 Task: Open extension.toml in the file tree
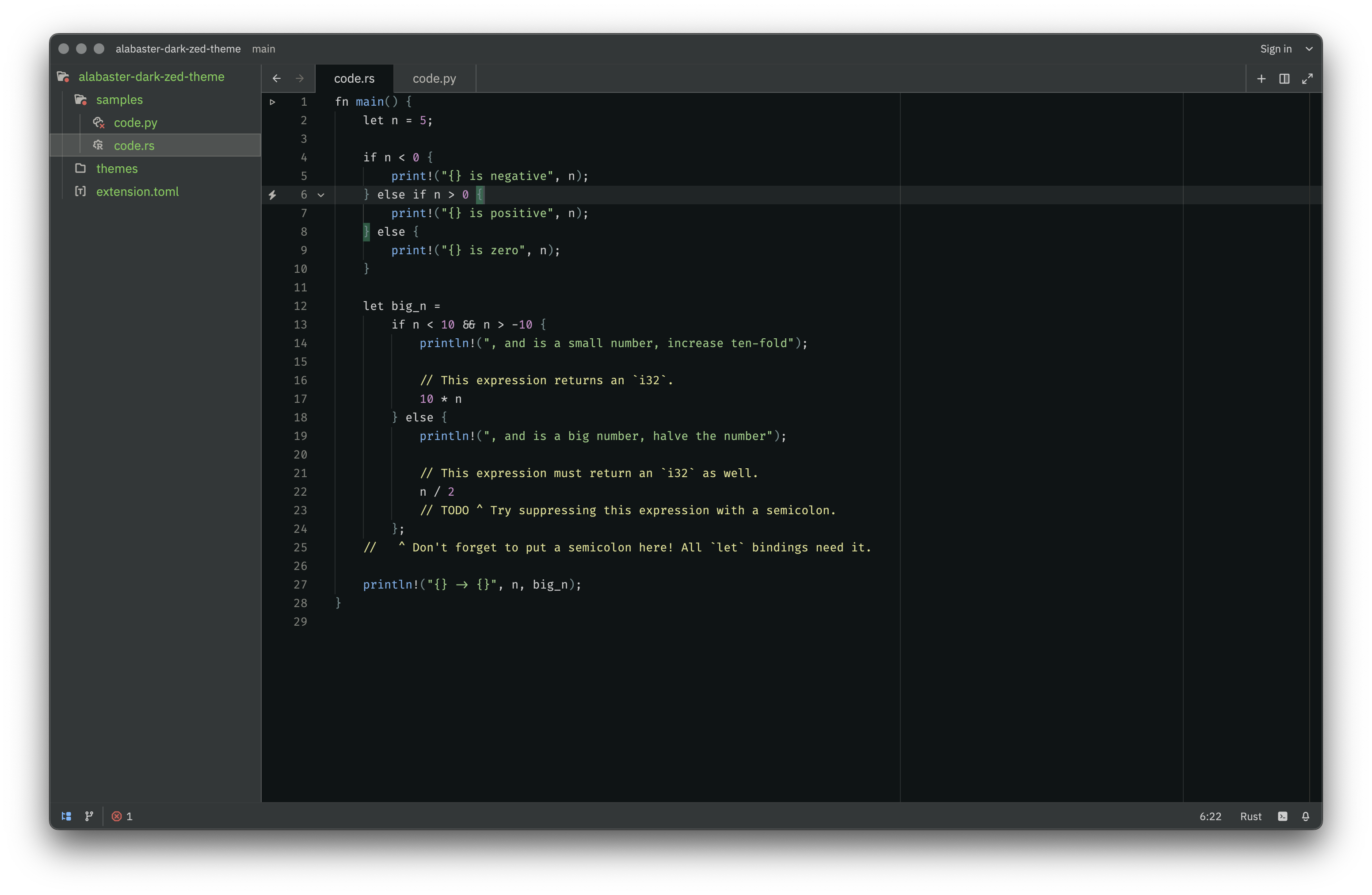(x=137, y=191)
